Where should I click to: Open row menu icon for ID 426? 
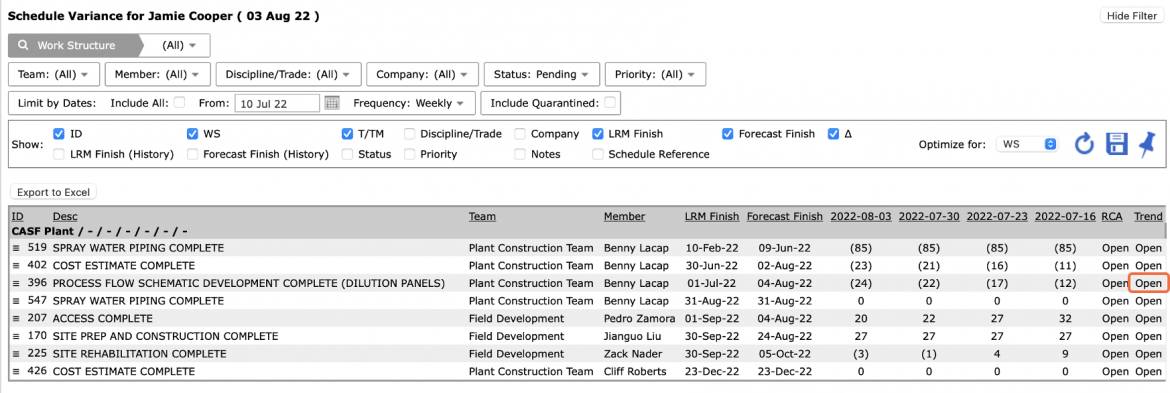[x=16, y=371]
